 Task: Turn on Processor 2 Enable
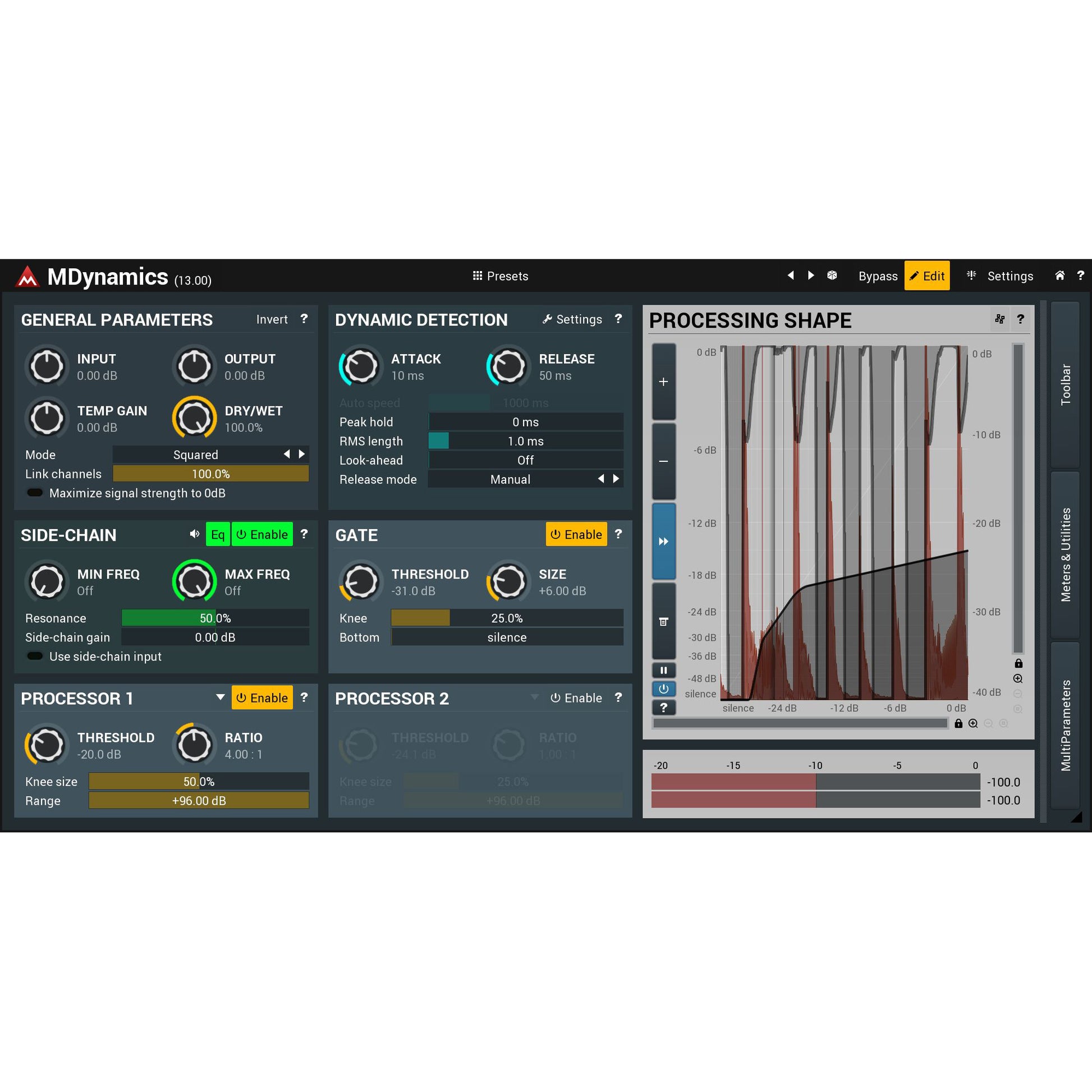click(x=576, y=698)
